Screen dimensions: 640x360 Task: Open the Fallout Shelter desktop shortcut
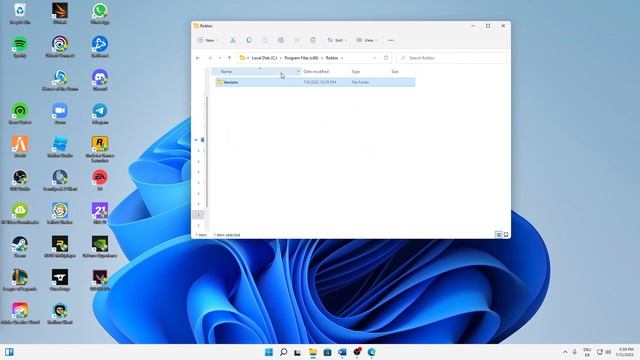click(x=60, y=213)
